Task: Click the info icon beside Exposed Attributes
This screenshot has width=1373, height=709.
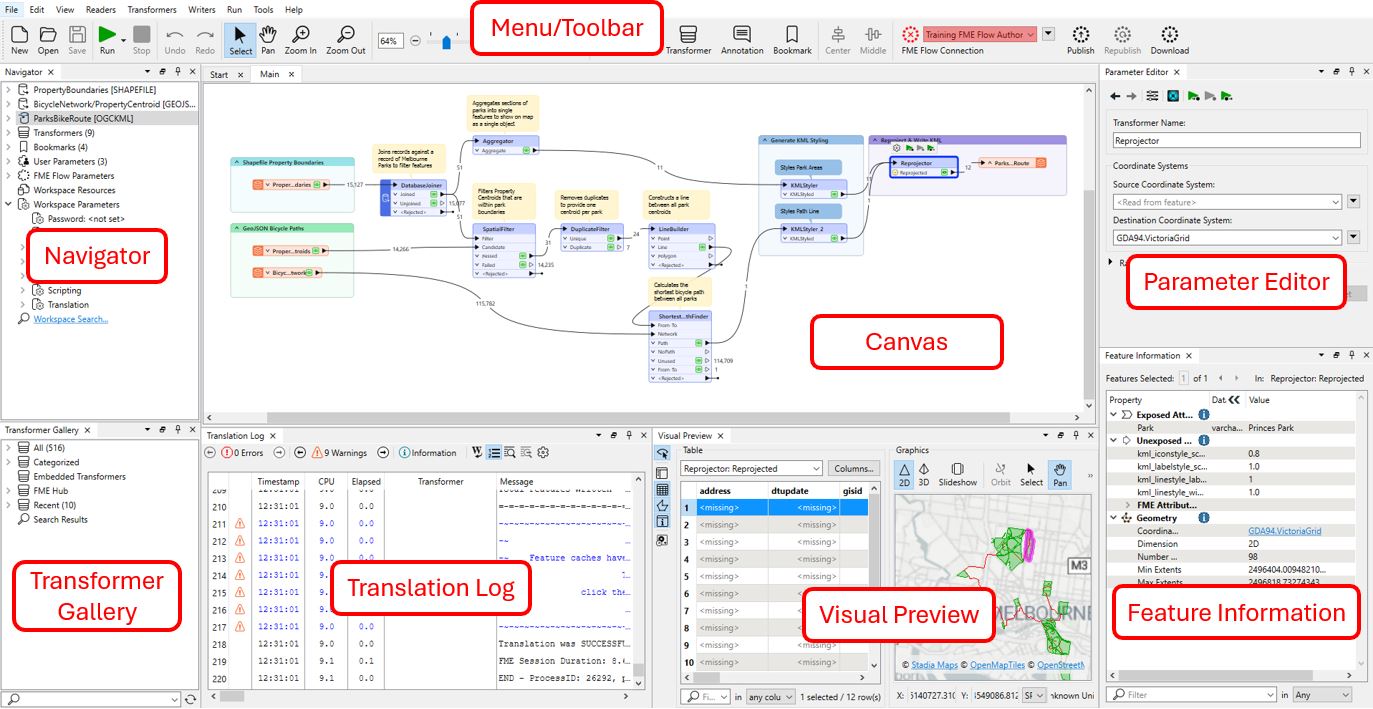Action: (x=1204, y=414)
